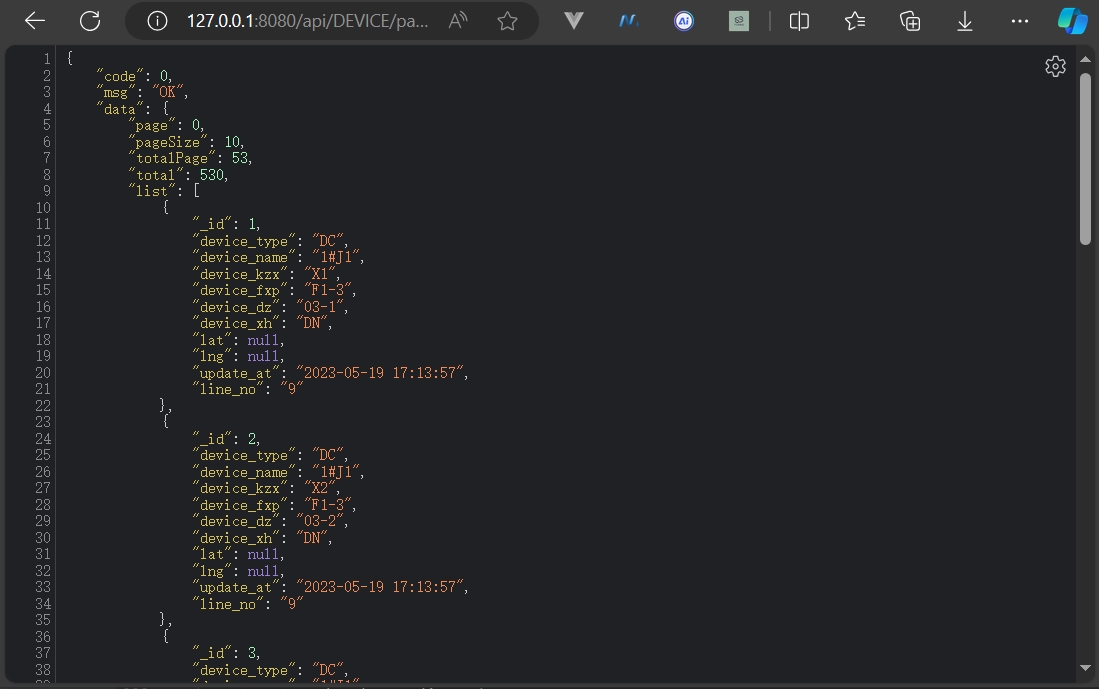Refresh the page with reload icon
This screenshot has width=1099, height=689.
[90, 21]
